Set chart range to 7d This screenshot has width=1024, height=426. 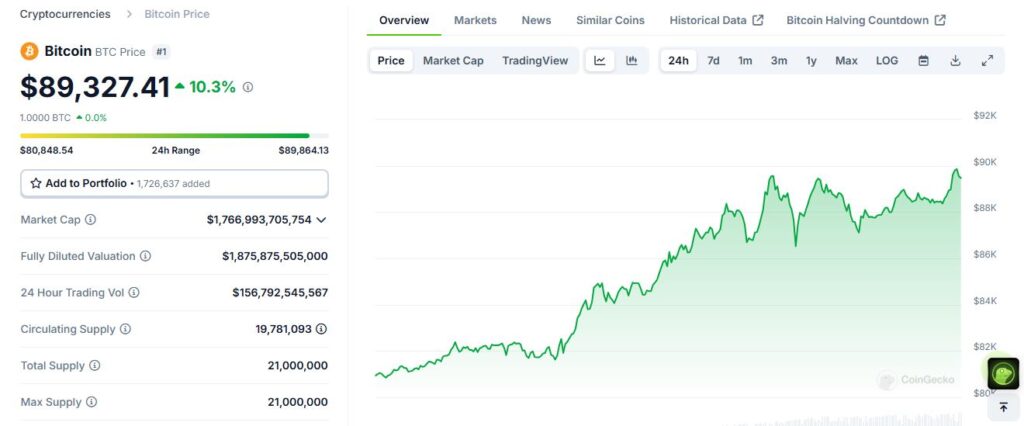pos(713,61)
